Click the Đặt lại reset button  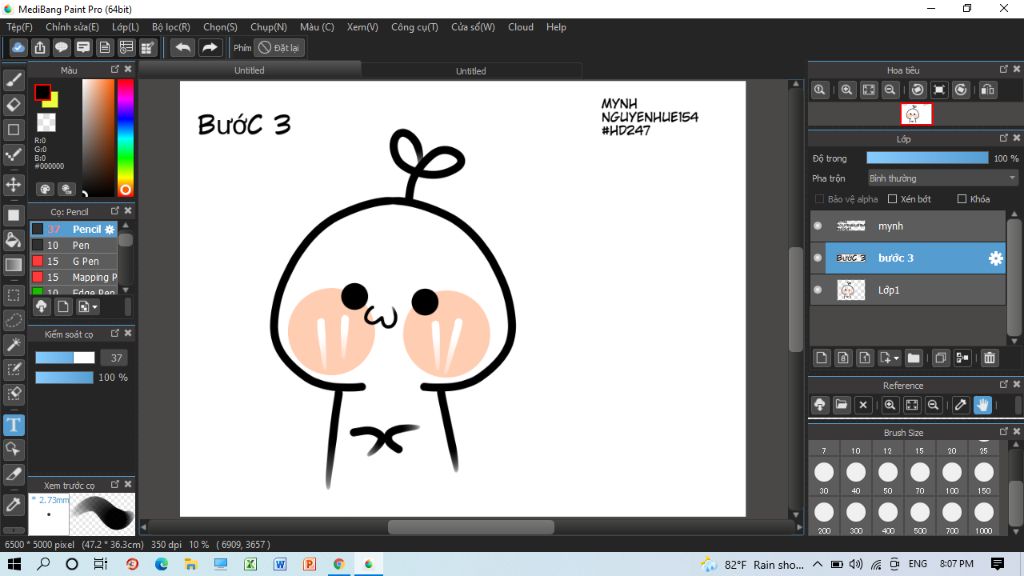[x=280, y=48]
